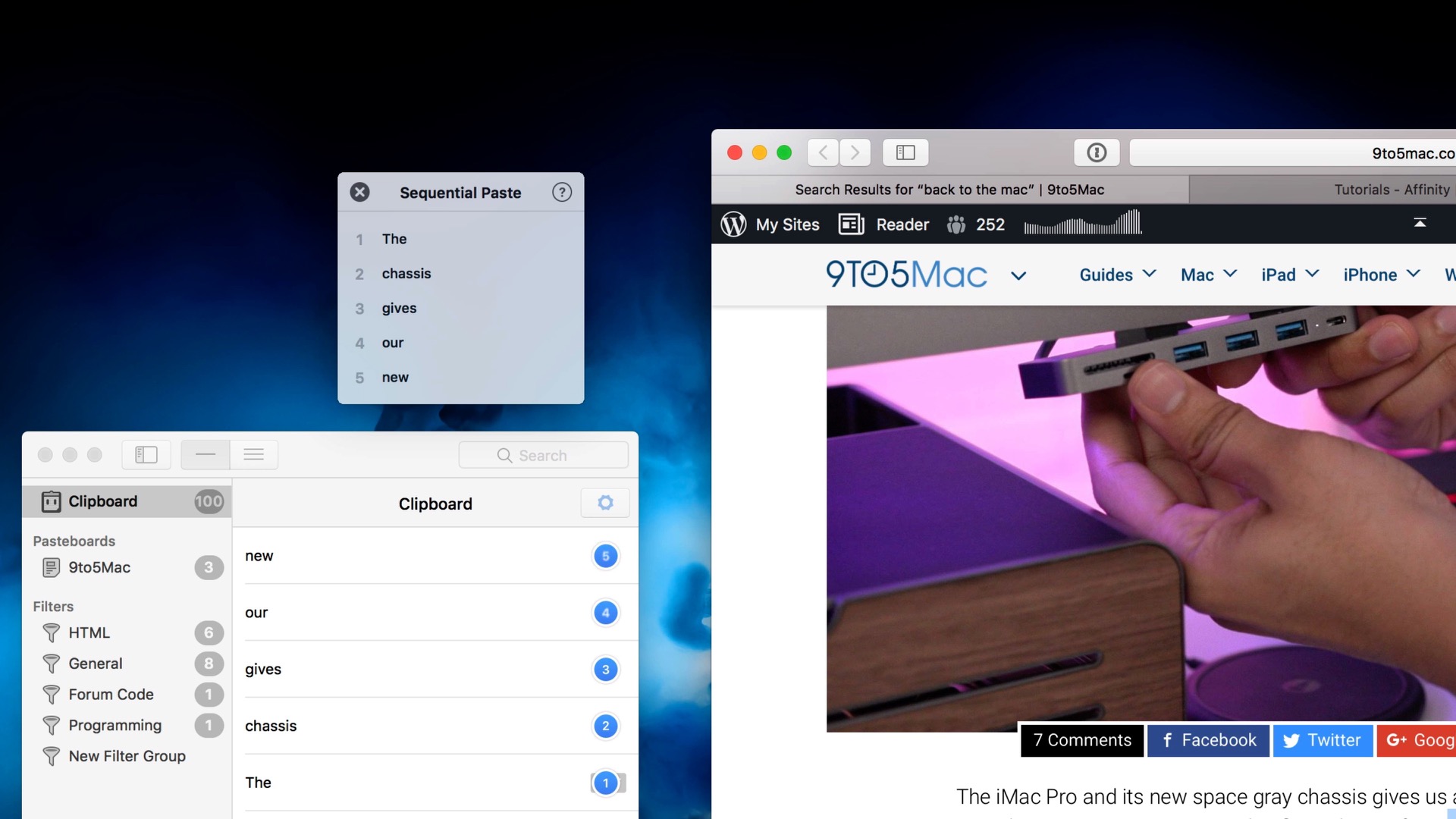Close the Sequential Paste panel

[360, 193]
